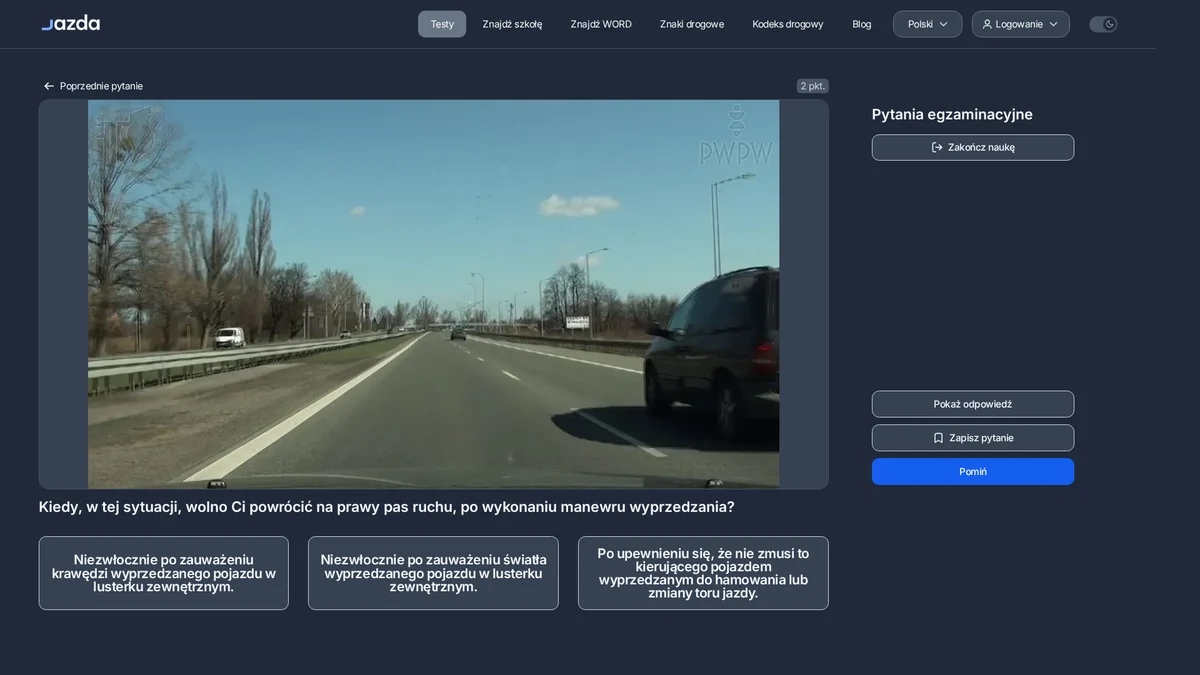The image size is (1200, 675).
Task: Navigate to Znaki drogowe
Action: pyautogui.click(x=692, y=24)
